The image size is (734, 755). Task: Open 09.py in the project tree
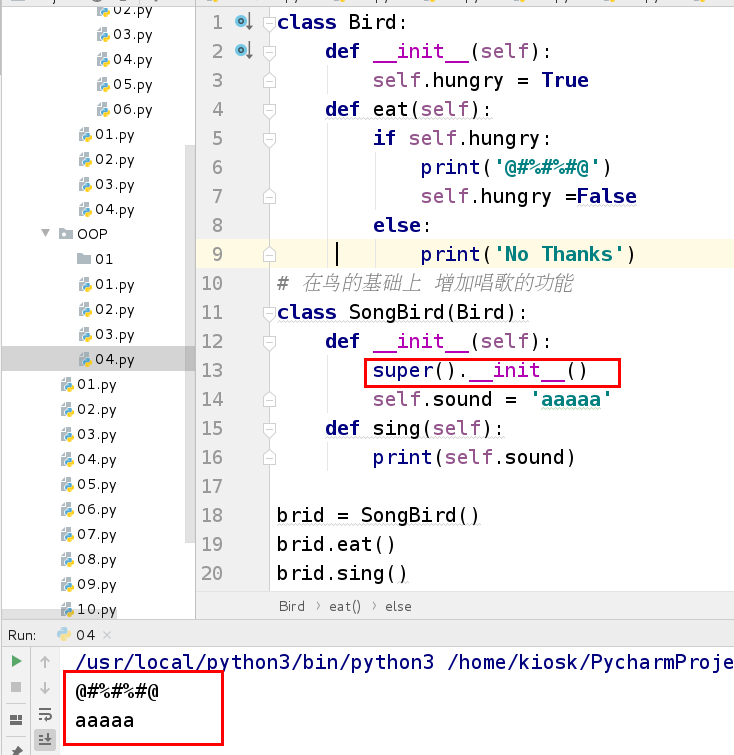[89, 585]
